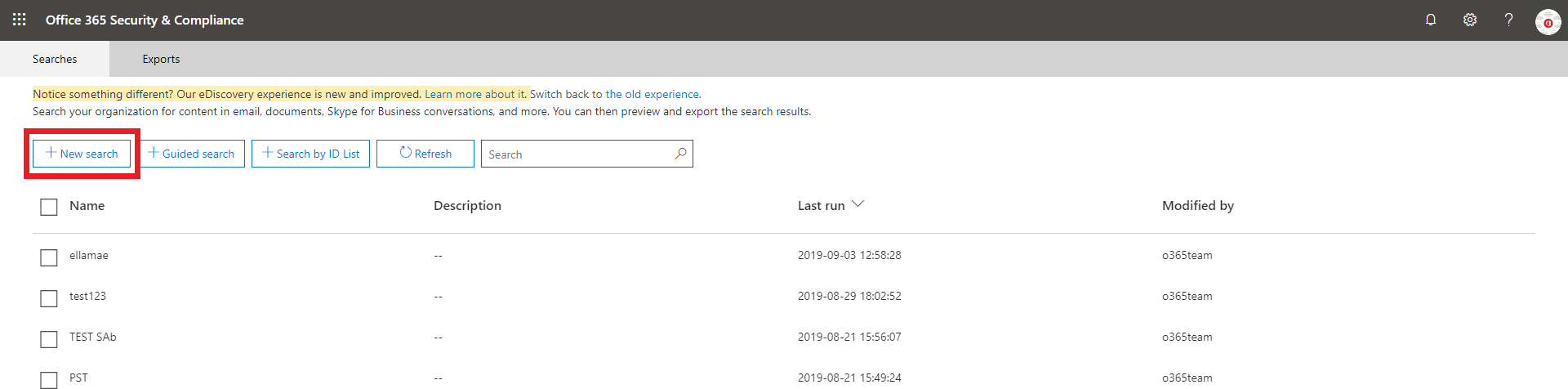This screenshot has height=389, width=1568.
Task: Start a new search
Action: click(82, 154)
